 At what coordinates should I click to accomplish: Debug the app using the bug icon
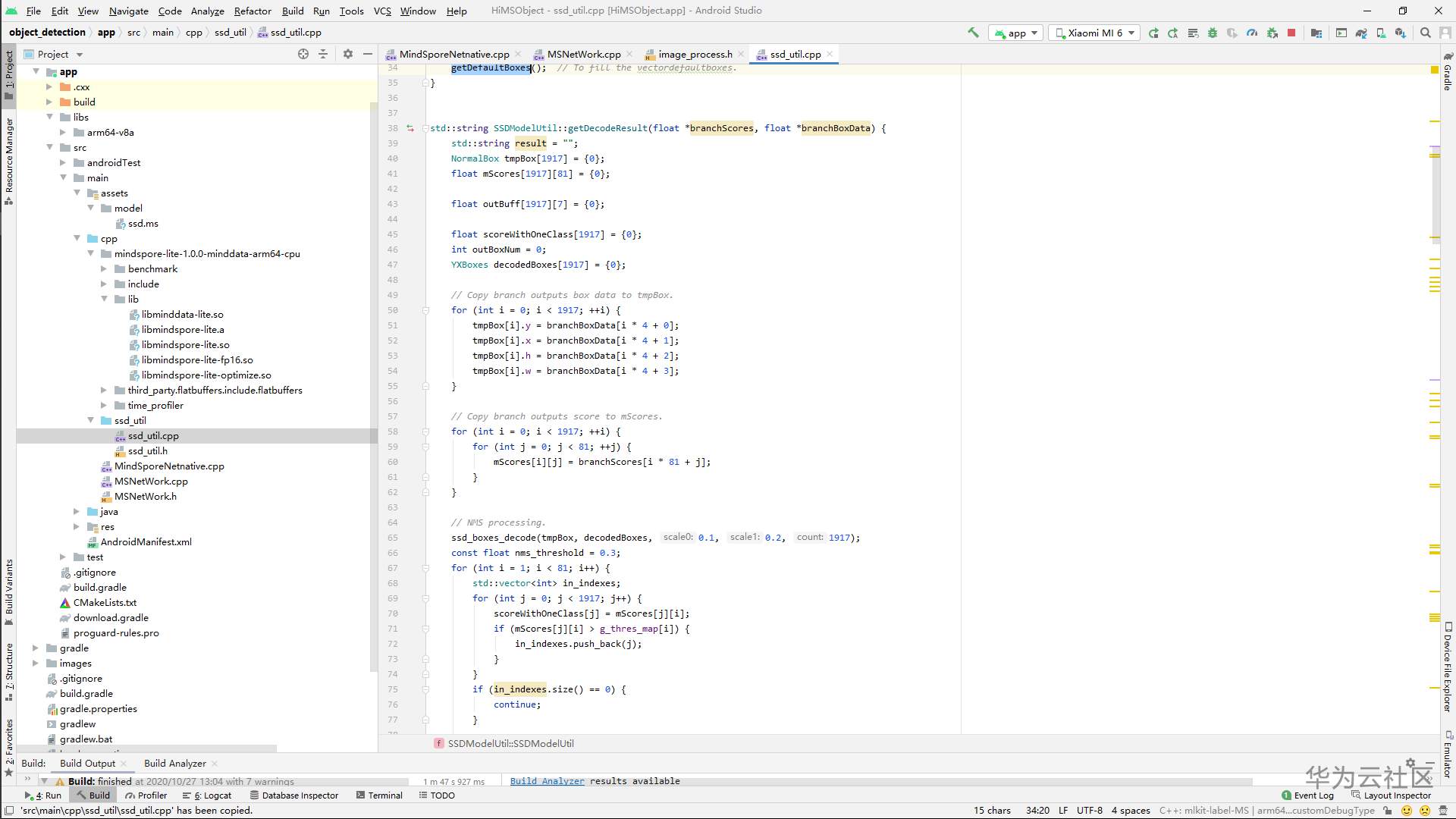(1213, 33)
